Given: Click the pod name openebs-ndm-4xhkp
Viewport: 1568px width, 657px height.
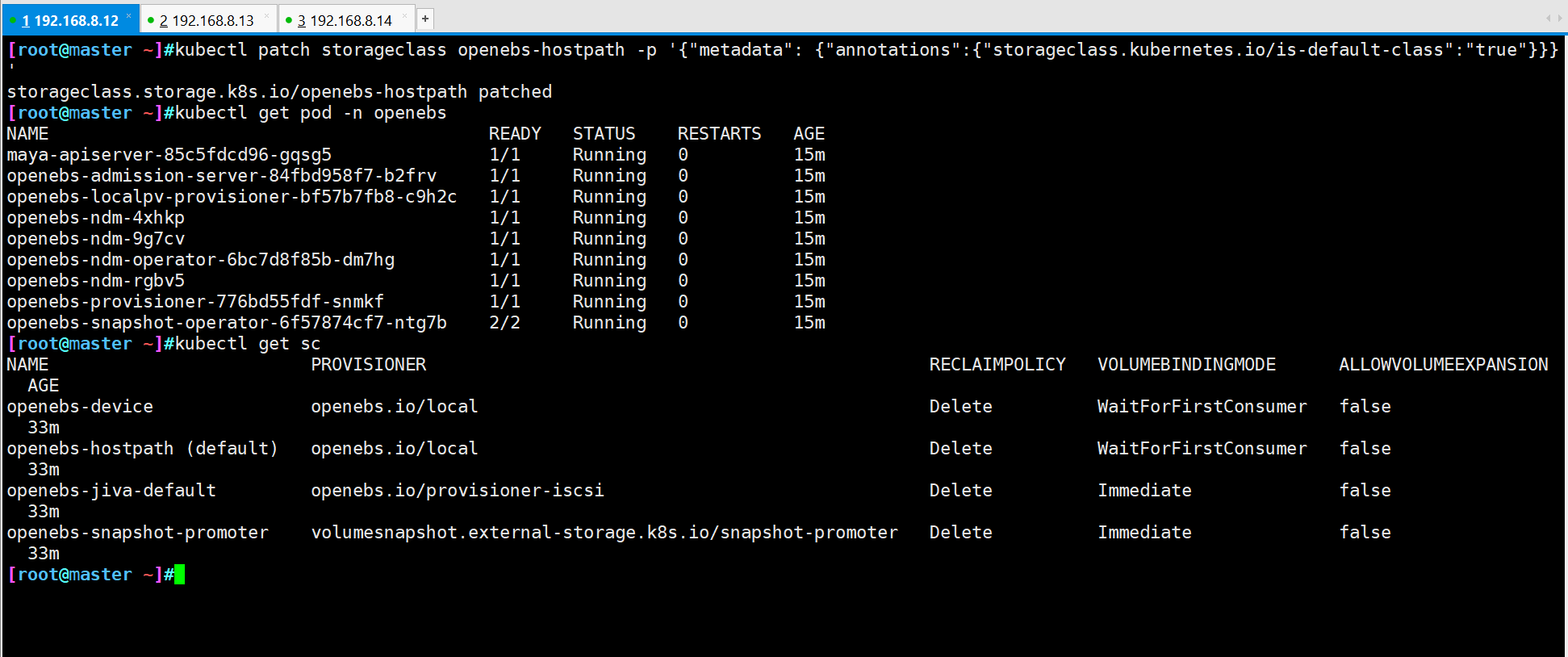Looking at the screenshot, I should point(96,218).
